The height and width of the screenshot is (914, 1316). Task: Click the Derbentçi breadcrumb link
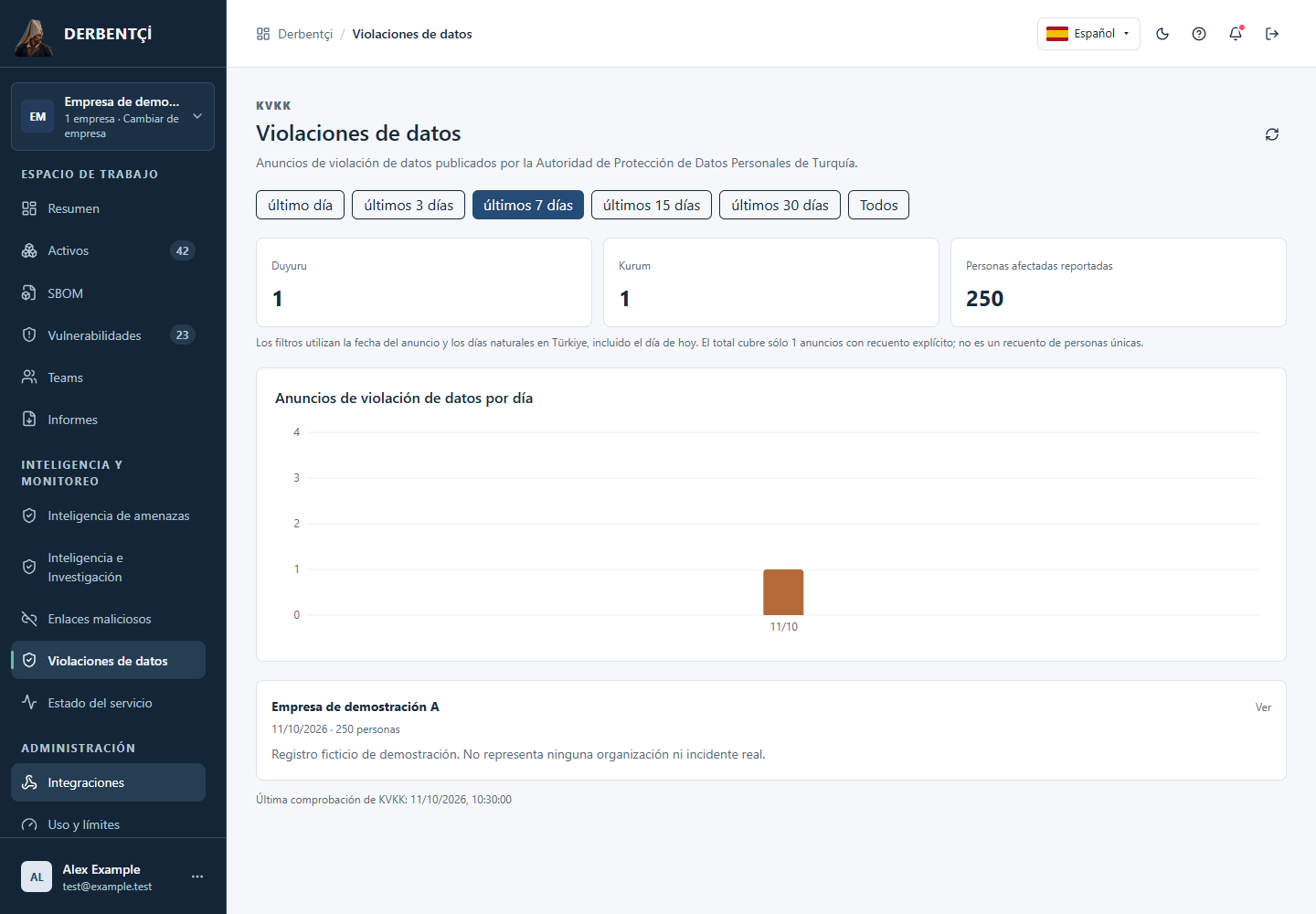[305, 34]
